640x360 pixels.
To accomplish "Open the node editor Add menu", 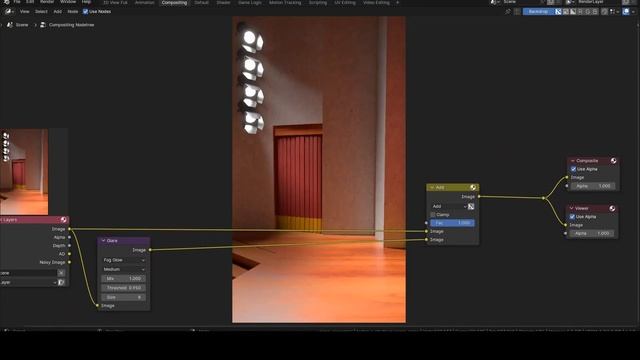I will coord(58,11).
